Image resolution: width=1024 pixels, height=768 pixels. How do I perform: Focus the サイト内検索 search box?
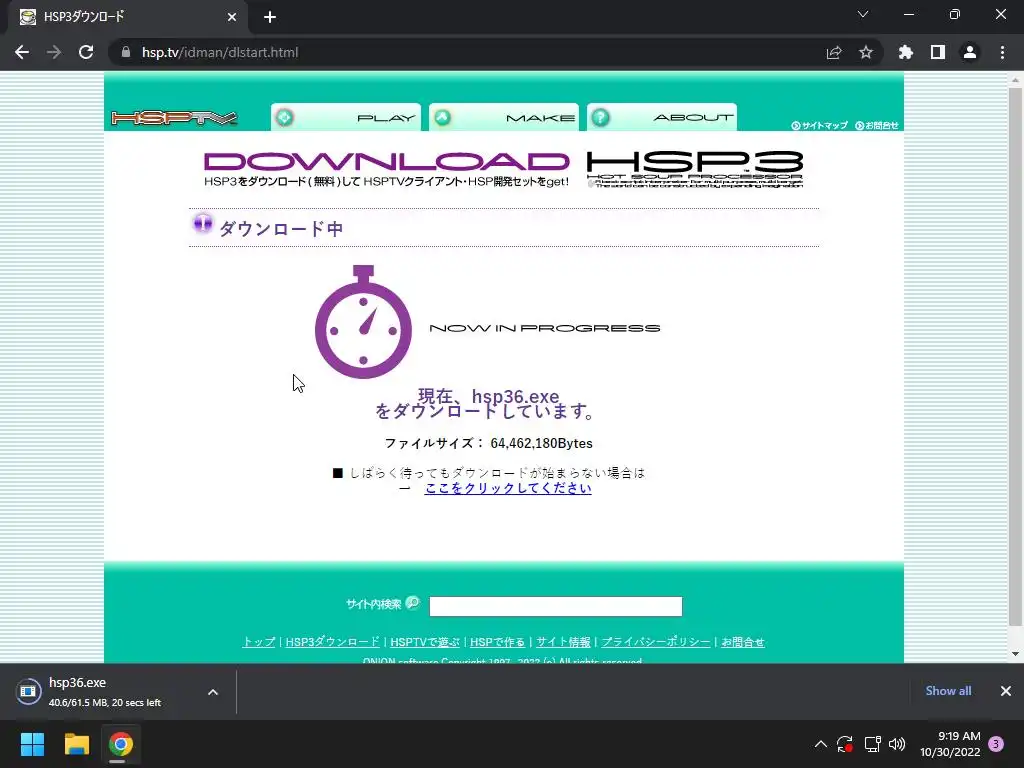coord(556,606)
